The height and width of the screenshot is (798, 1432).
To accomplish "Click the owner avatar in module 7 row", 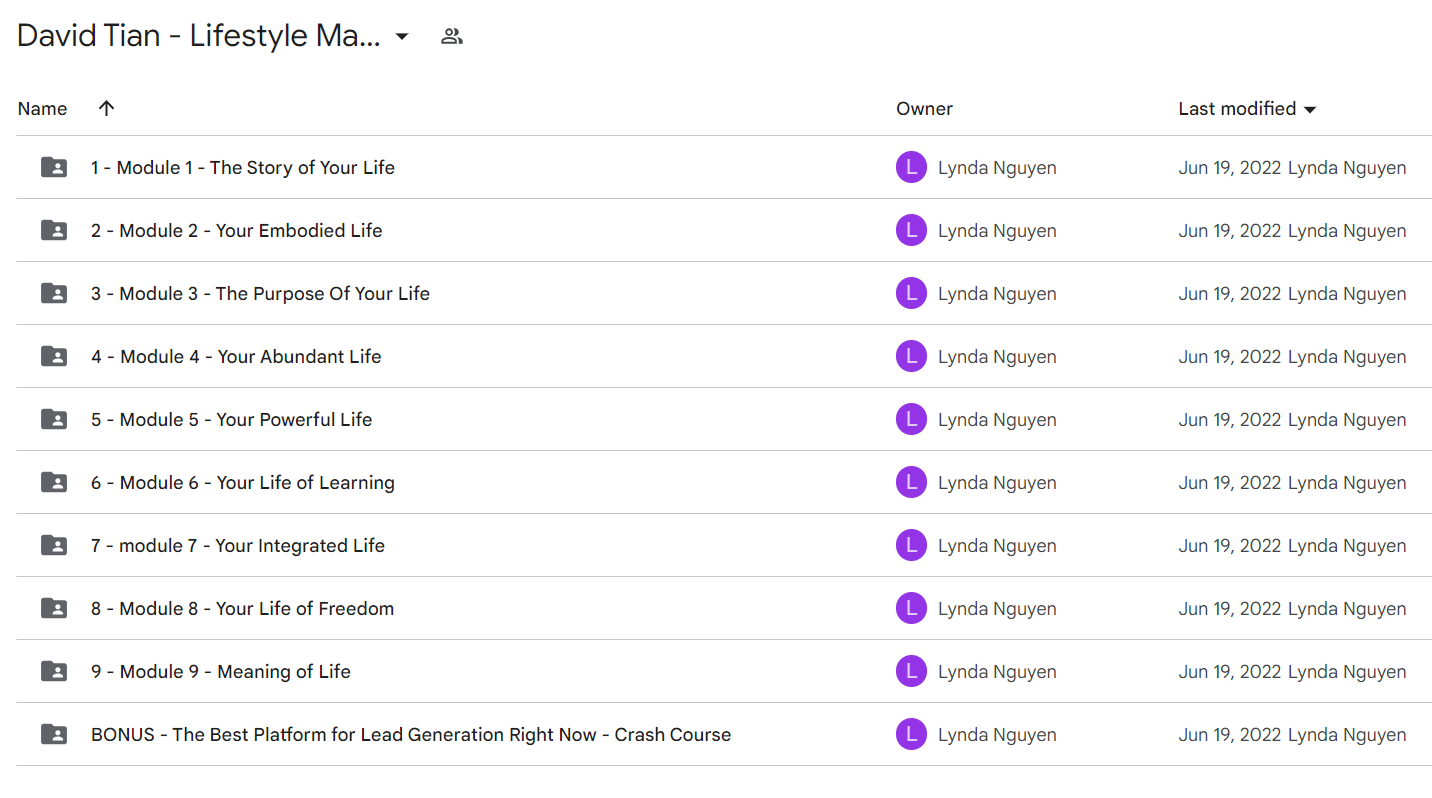I will point(911,545).
